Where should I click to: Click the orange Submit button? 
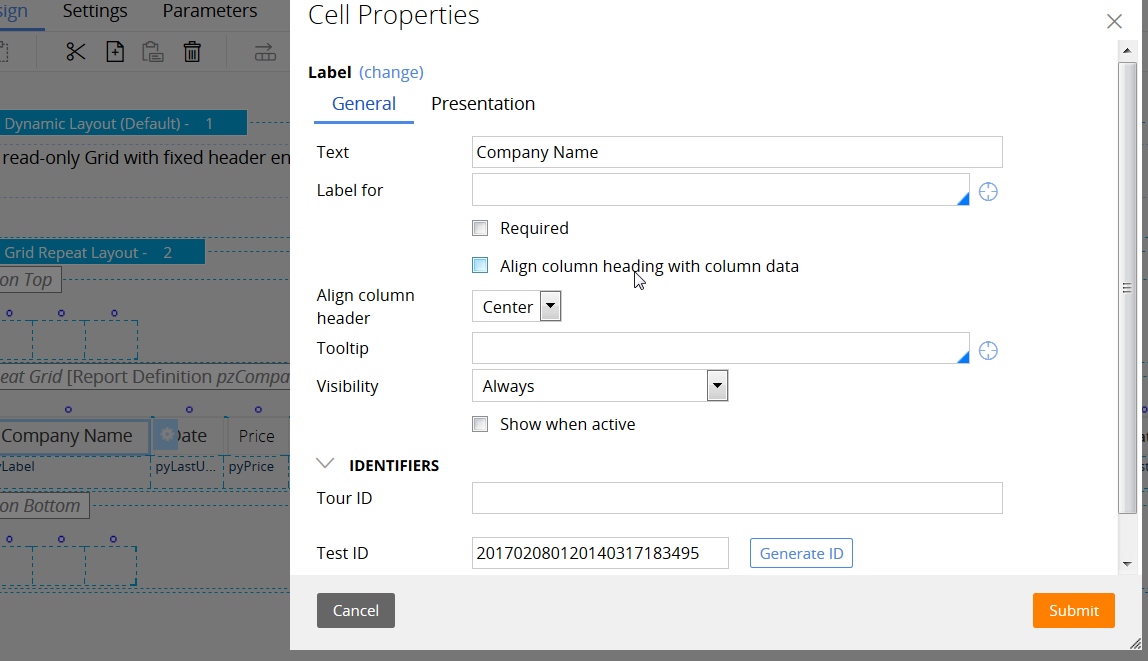point(1074,610)
